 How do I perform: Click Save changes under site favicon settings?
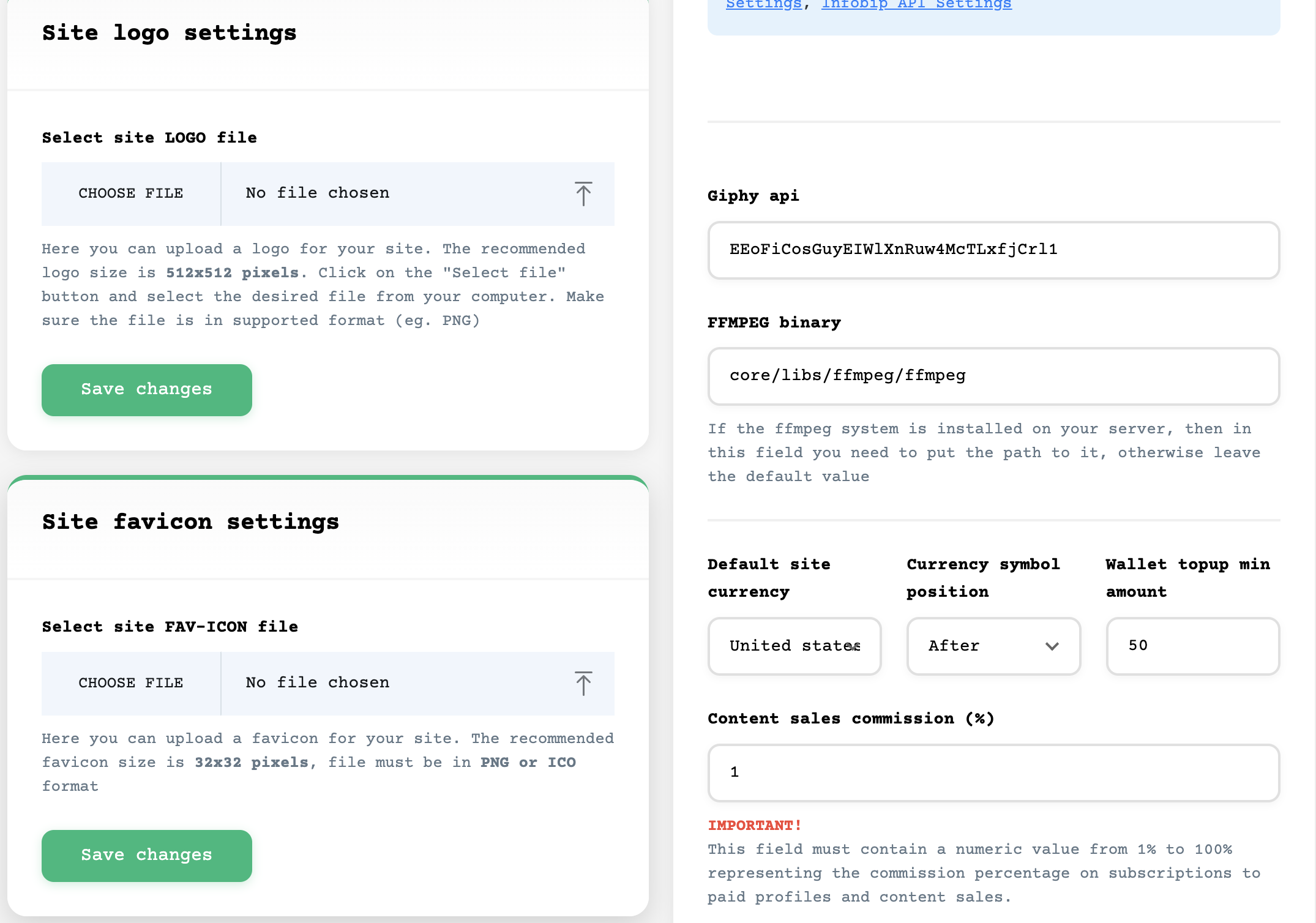pos(146,855)
